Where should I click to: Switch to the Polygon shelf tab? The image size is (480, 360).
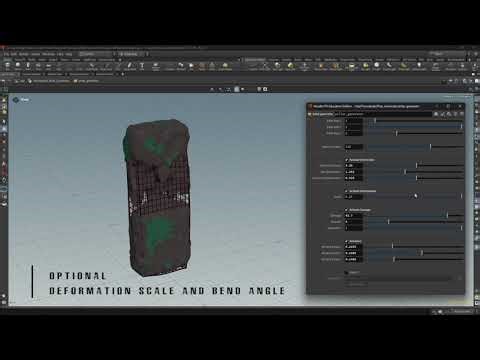click(x=42, y=60)
